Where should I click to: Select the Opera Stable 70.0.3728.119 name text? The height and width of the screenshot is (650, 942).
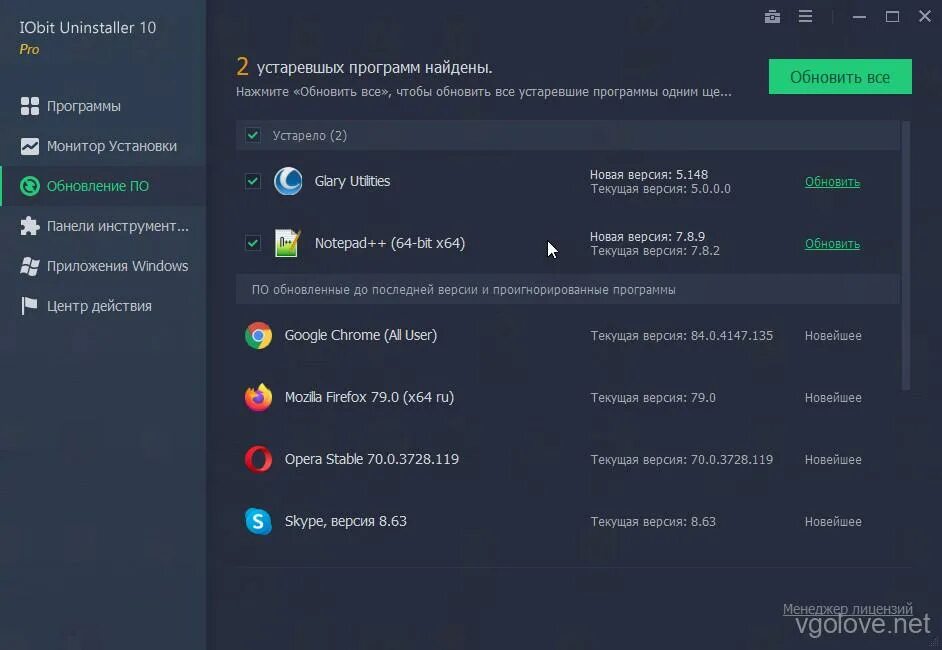(371, 459)
